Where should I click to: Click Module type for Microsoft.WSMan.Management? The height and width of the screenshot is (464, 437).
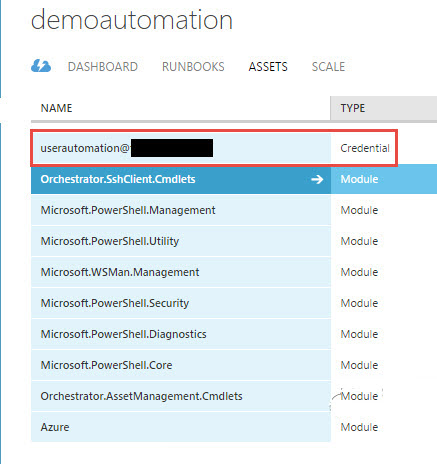coord(359,272)
